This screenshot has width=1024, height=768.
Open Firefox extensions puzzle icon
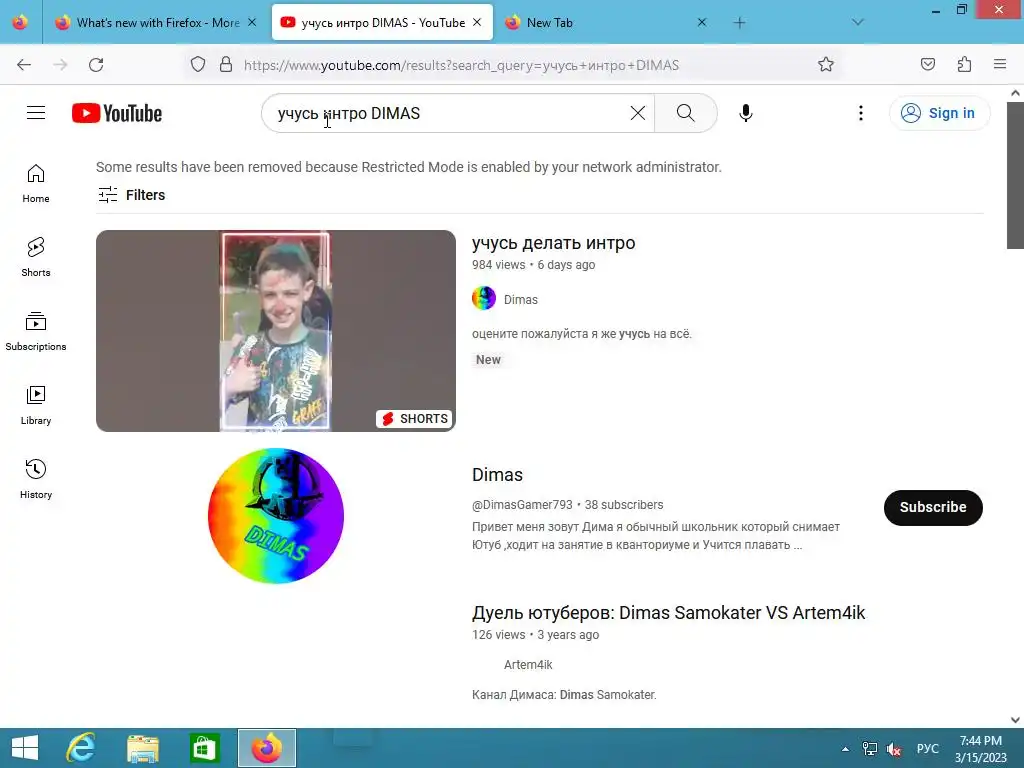pos(965,65)
